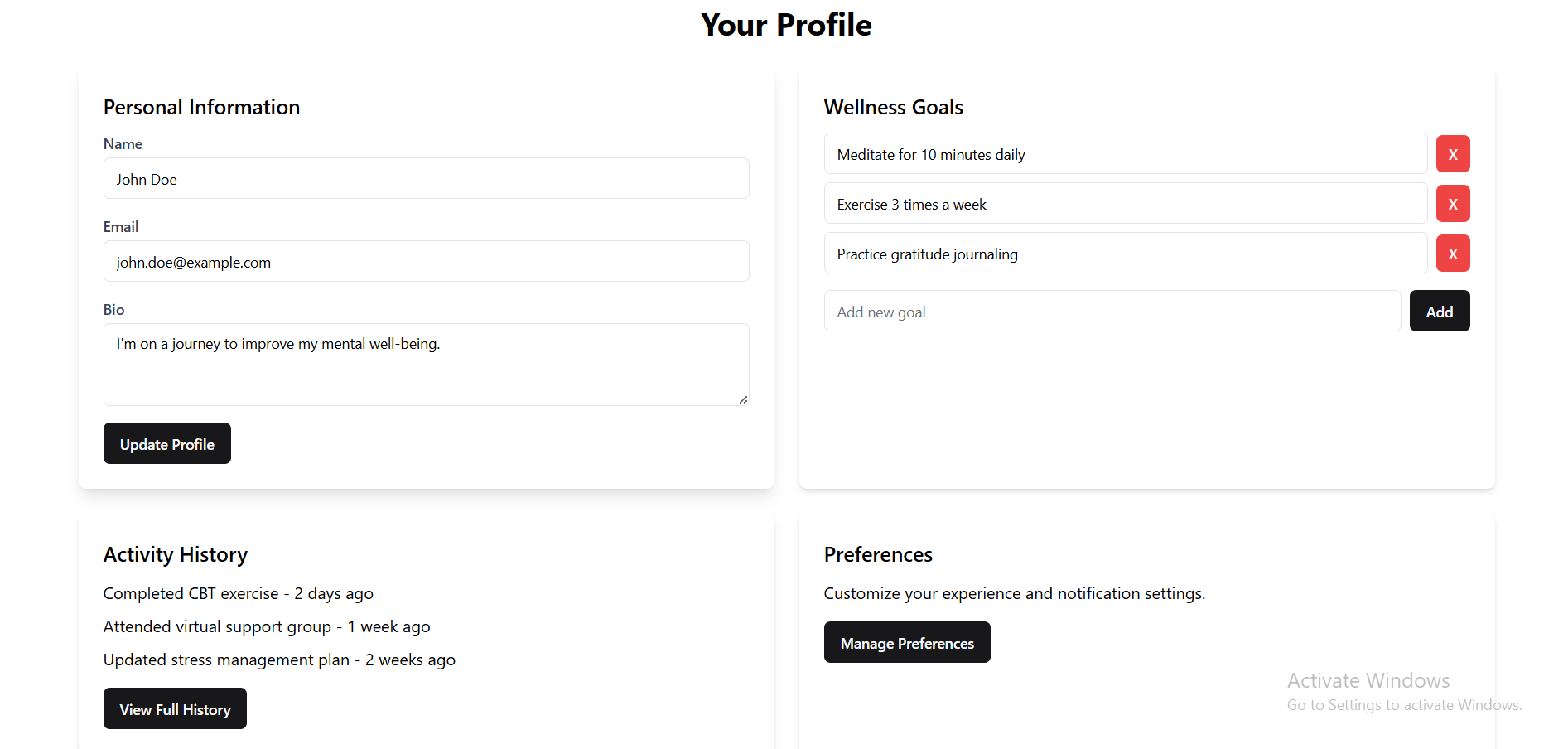
Task: Open Manage Preferences
Action: (906, 643)
